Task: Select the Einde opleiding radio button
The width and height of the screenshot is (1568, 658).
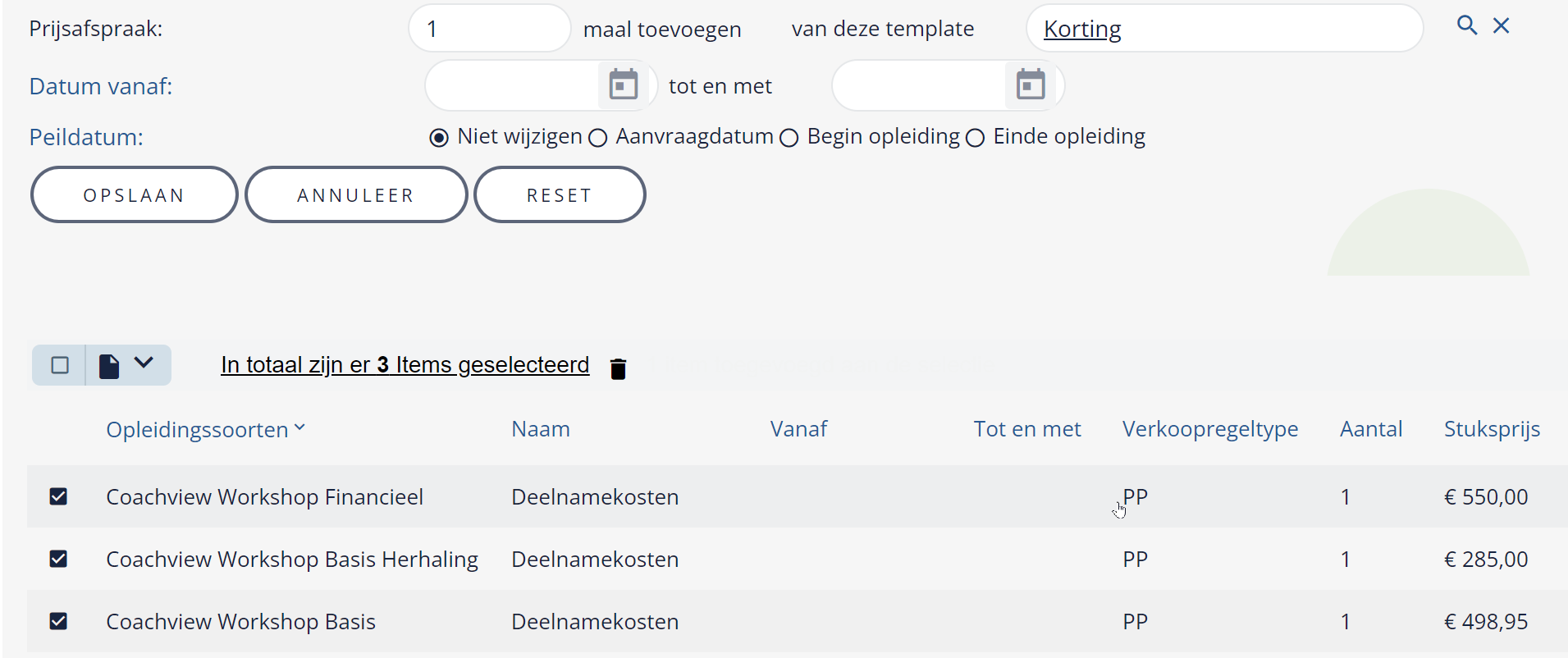Action: tap(975, 138)
